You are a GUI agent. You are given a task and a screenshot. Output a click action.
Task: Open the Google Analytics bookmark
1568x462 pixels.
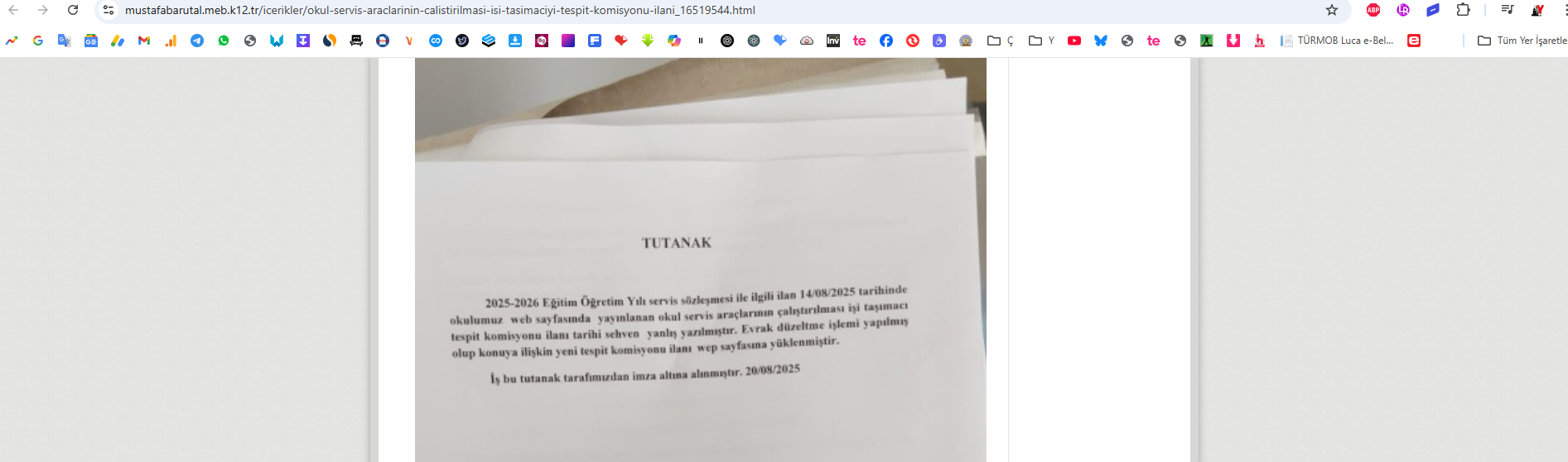coord(171,41)
